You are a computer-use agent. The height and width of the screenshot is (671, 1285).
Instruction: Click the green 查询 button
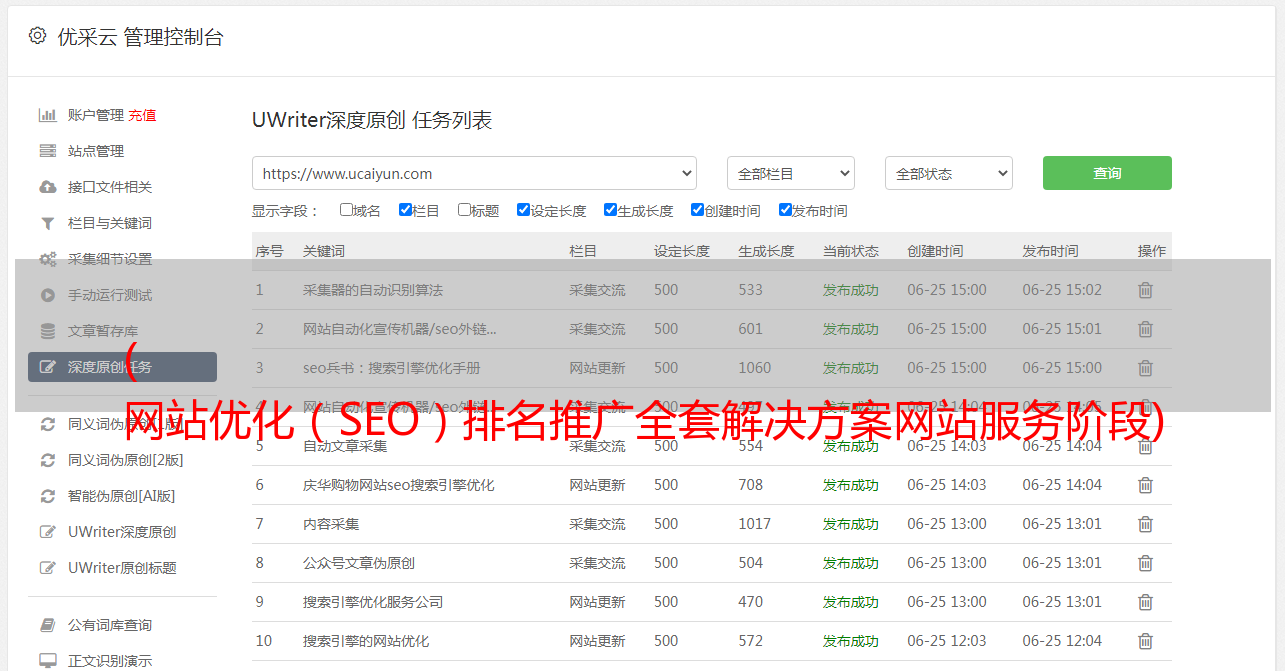(1106, 173)
